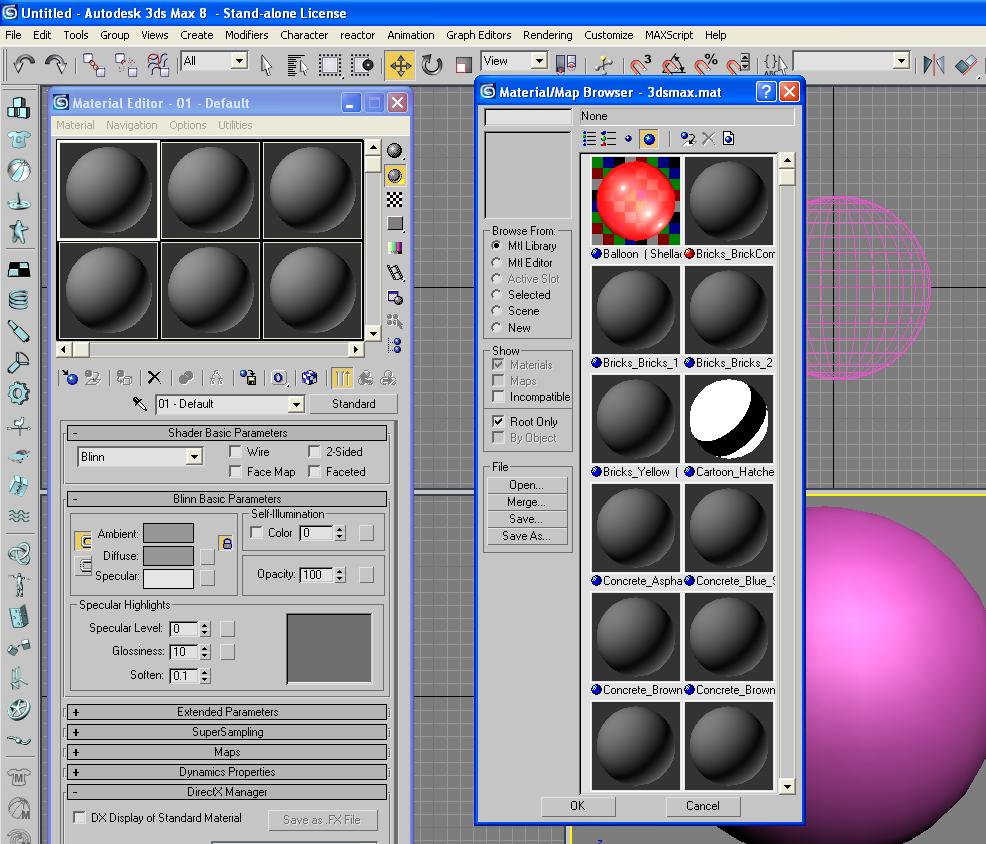
Task: Select Mtl Editor radio button
Action: (x=496, y=262)
